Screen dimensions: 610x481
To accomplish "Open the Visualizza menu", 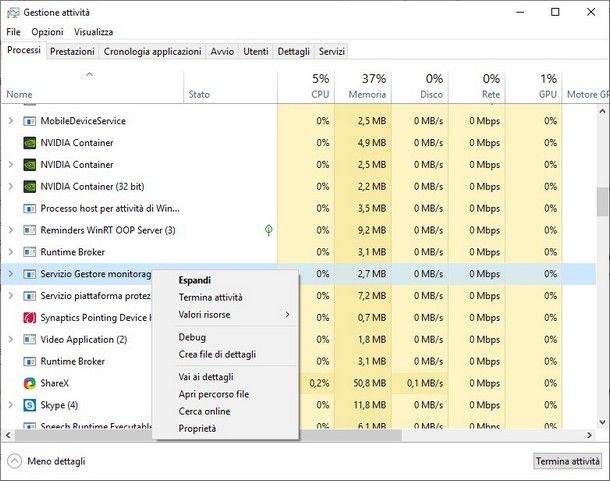I will coord(93,32).
